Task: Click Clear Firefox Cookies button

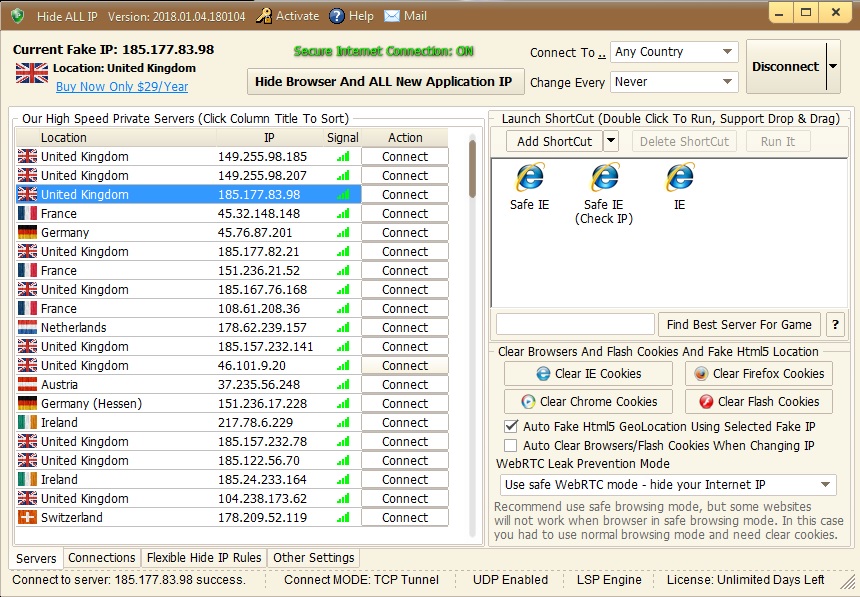Action: point(759,374)
